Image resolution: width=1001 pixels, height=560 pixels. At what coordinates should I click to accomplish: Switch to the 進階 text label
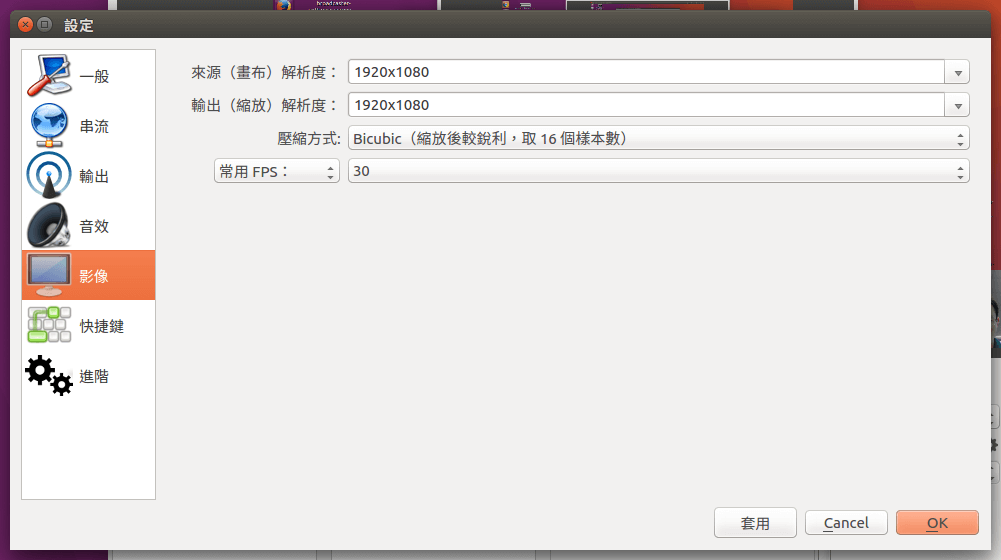coord(95,377)
